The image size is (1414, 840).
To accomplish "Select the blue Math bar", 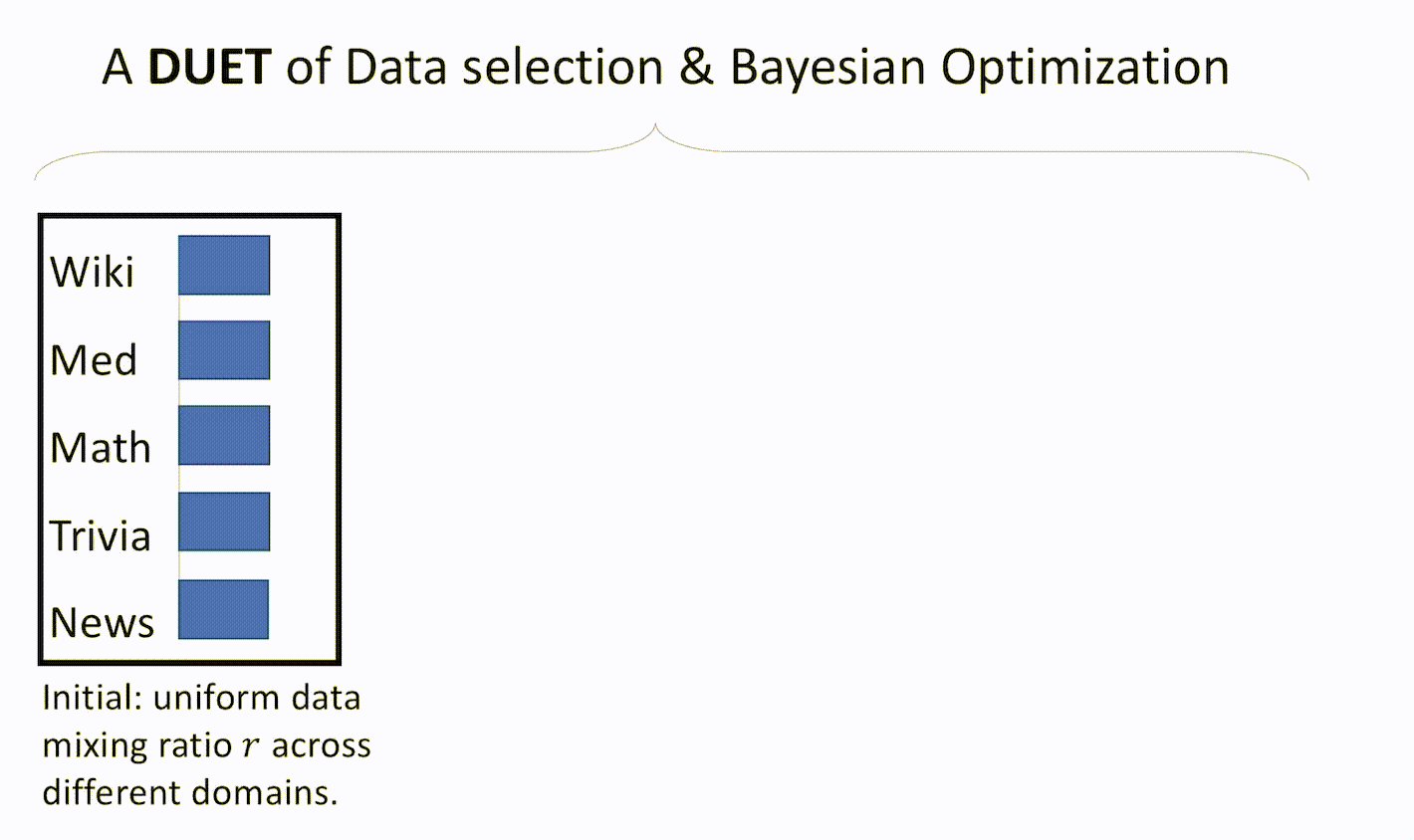I will (224, 435).
